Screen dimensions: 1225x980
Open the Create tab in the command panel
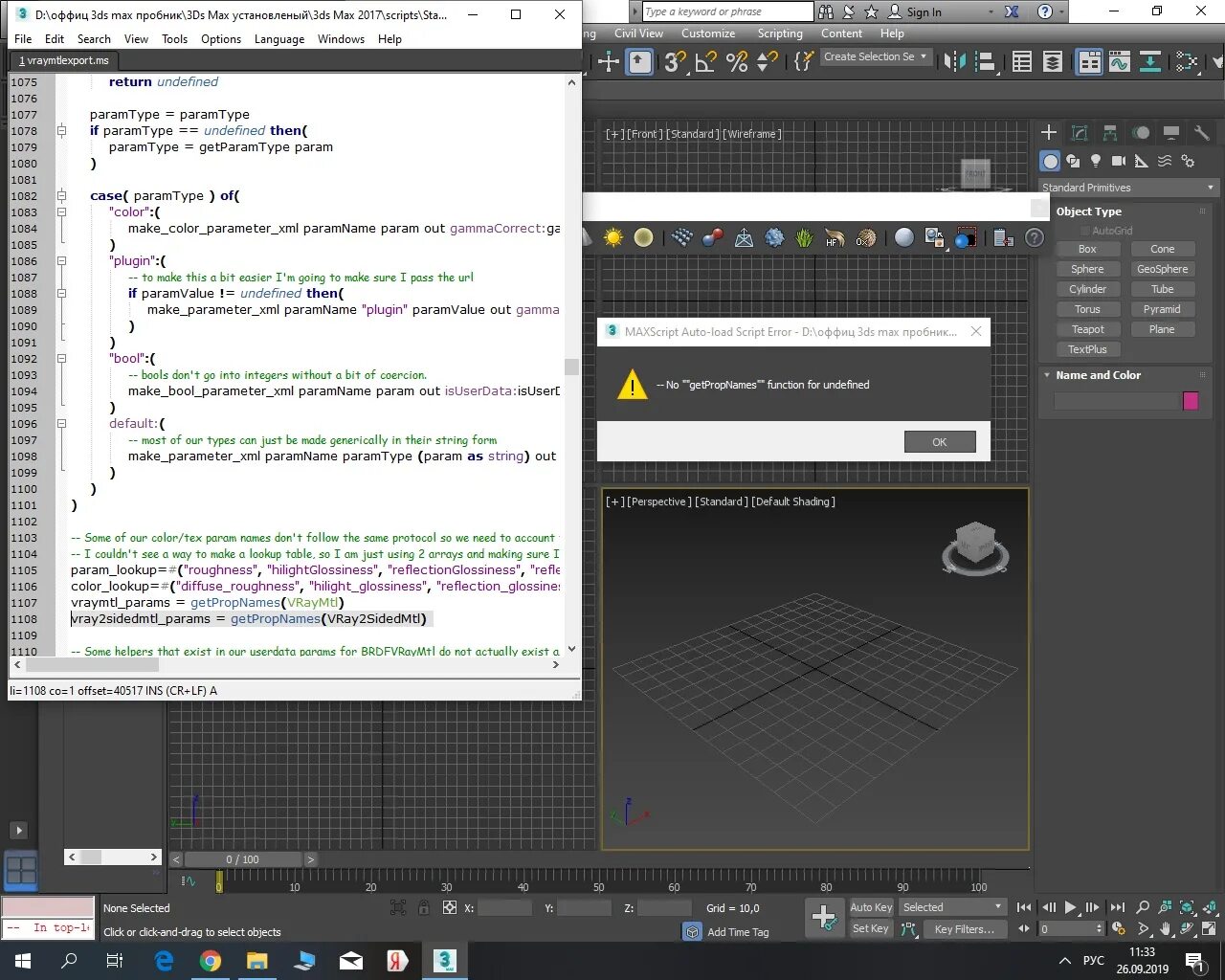pyautogui.click(x=1049, y=133)
